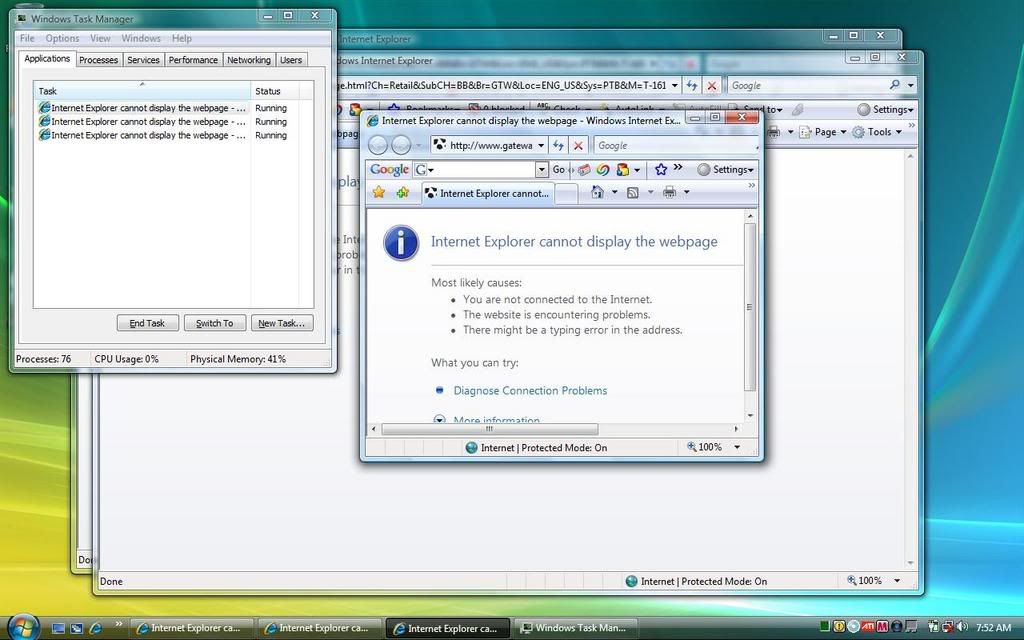The image size is (1024, 640).
Task: Click the Google search field in front IE window
Action: click(675, 146)
